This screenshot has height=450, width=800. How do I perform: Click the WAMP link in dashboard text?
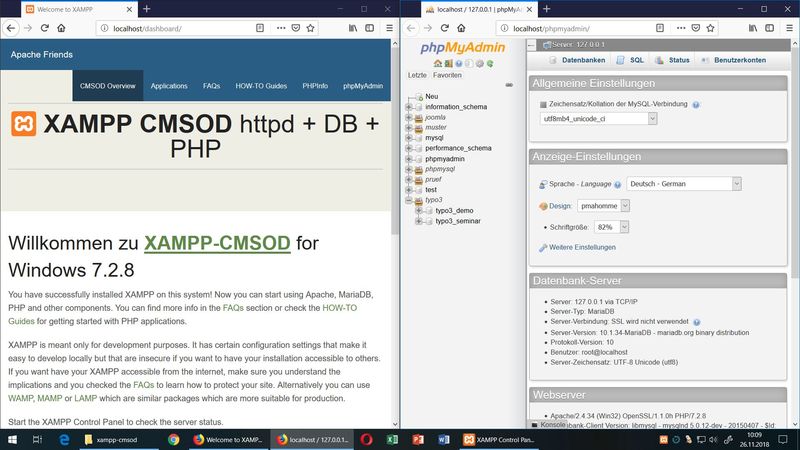[x=20, y=398]
